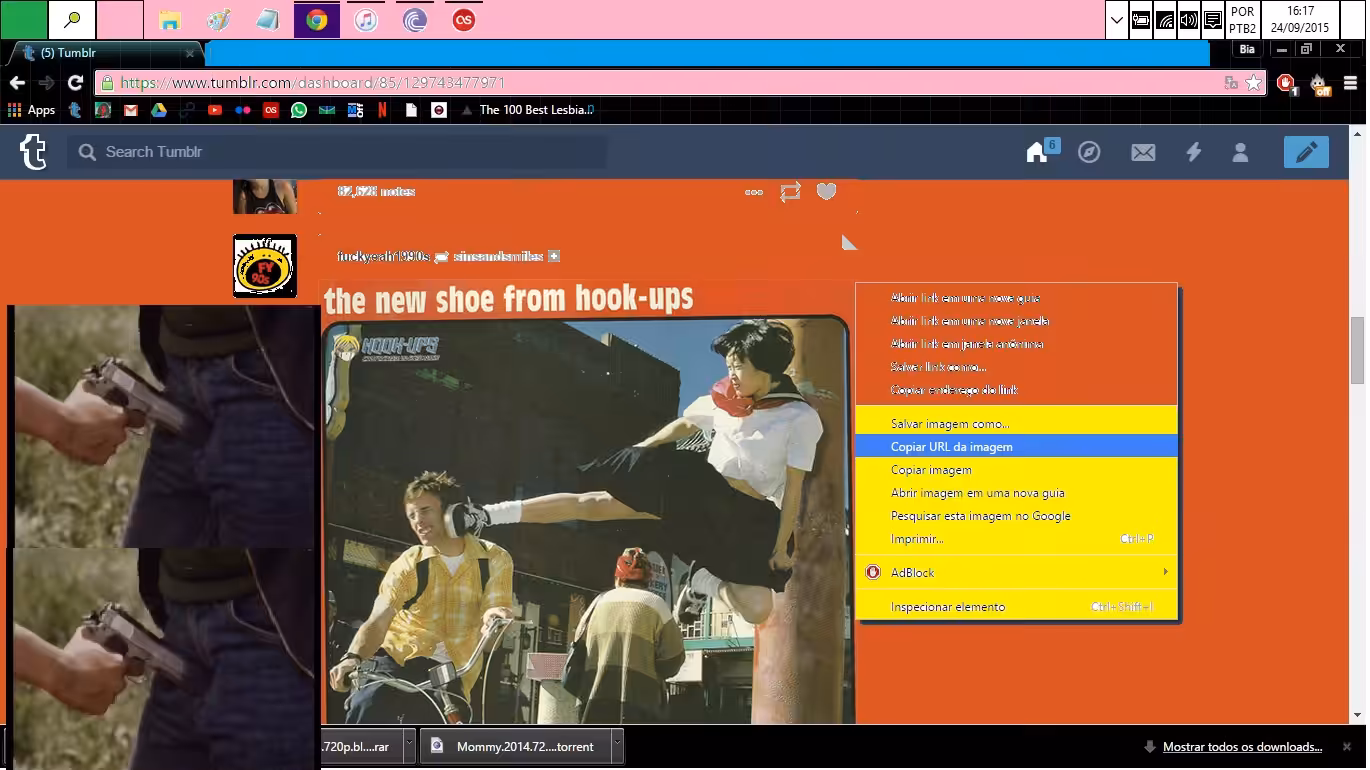Image resolution: width=1370 pixels, height=770 pixels.
Task: Compose a new post with the pencil button
Action: (1306, 152)
